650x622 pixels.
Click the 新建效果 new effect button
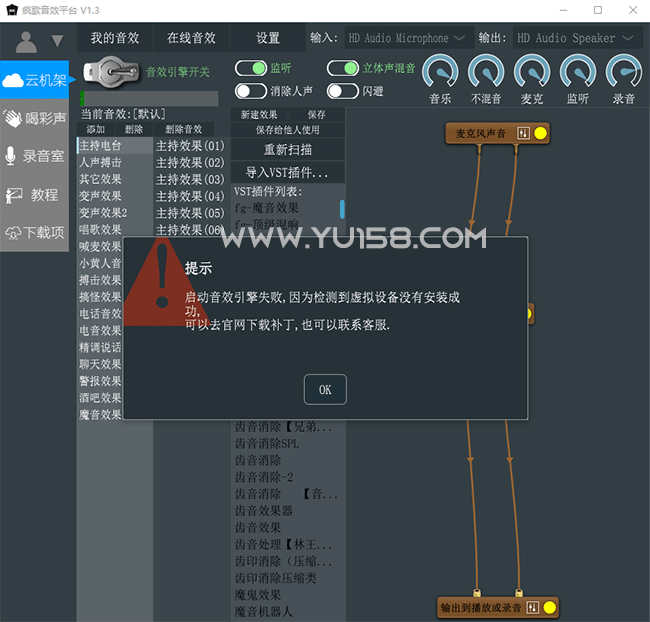pos(259,114)
